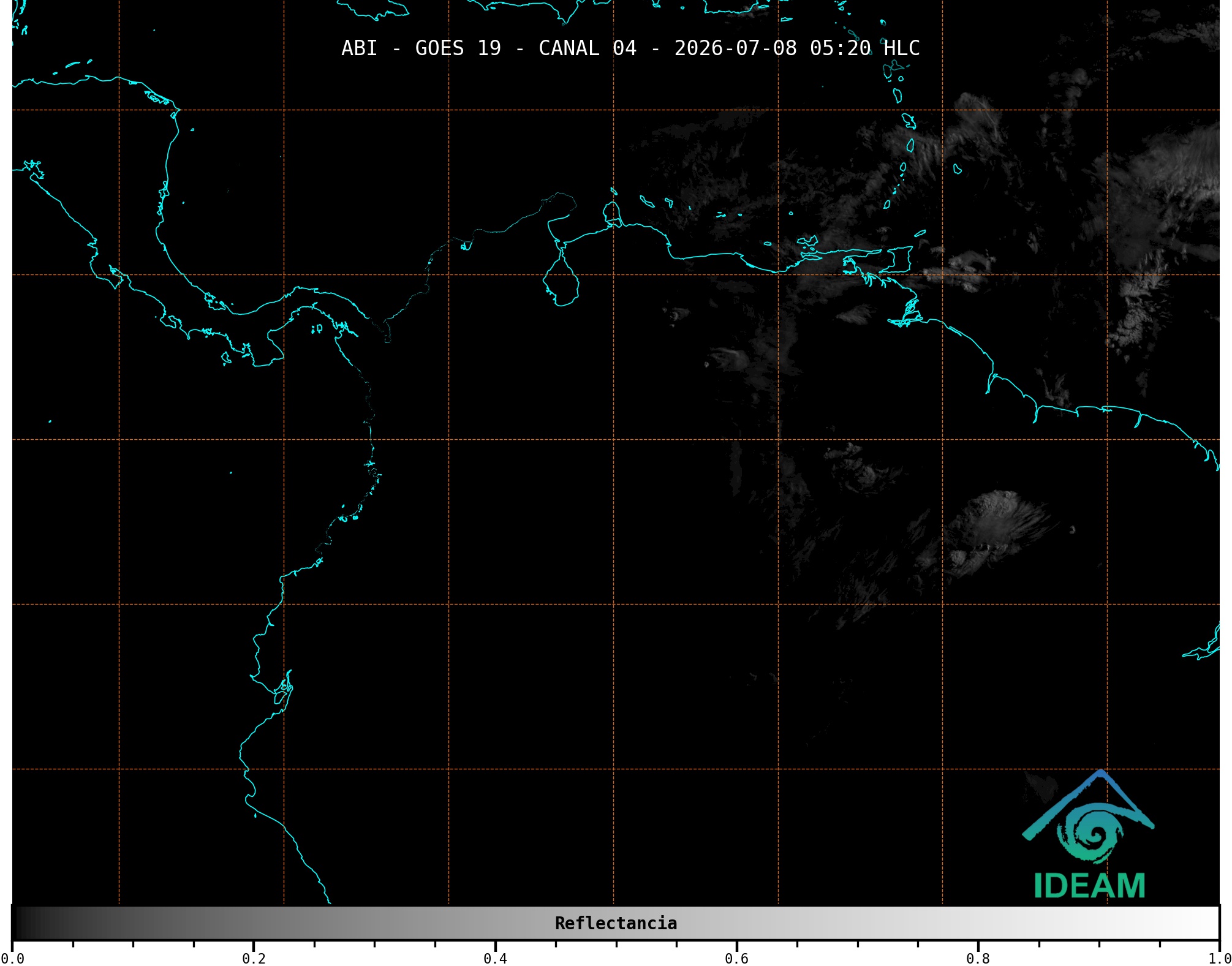Click the 0.8 tick label on colorbar
The height and width of the screenshot is (966, 1232).
(978, 958)
